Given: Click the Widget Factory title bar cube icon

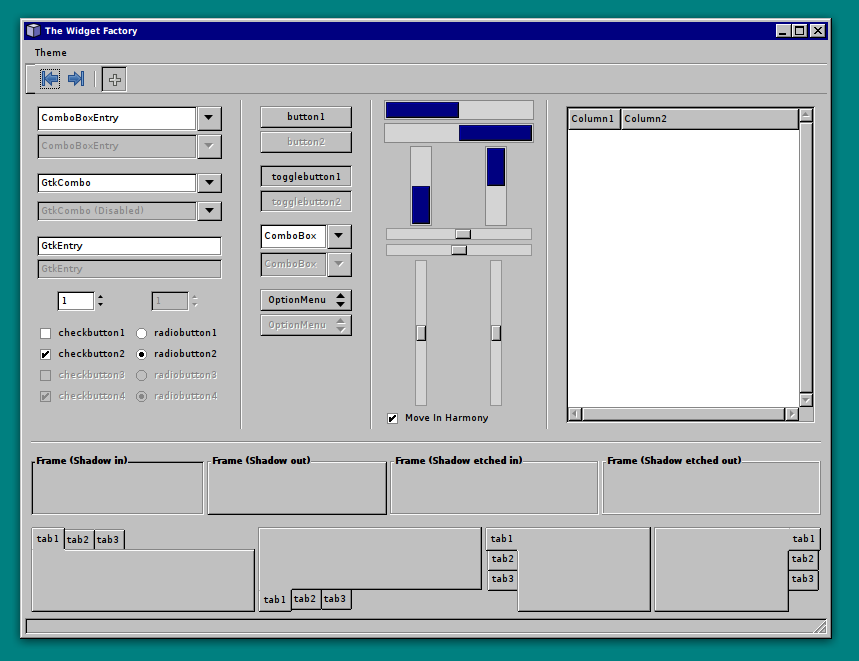Looking at the screenshot, I should point(33,31).
